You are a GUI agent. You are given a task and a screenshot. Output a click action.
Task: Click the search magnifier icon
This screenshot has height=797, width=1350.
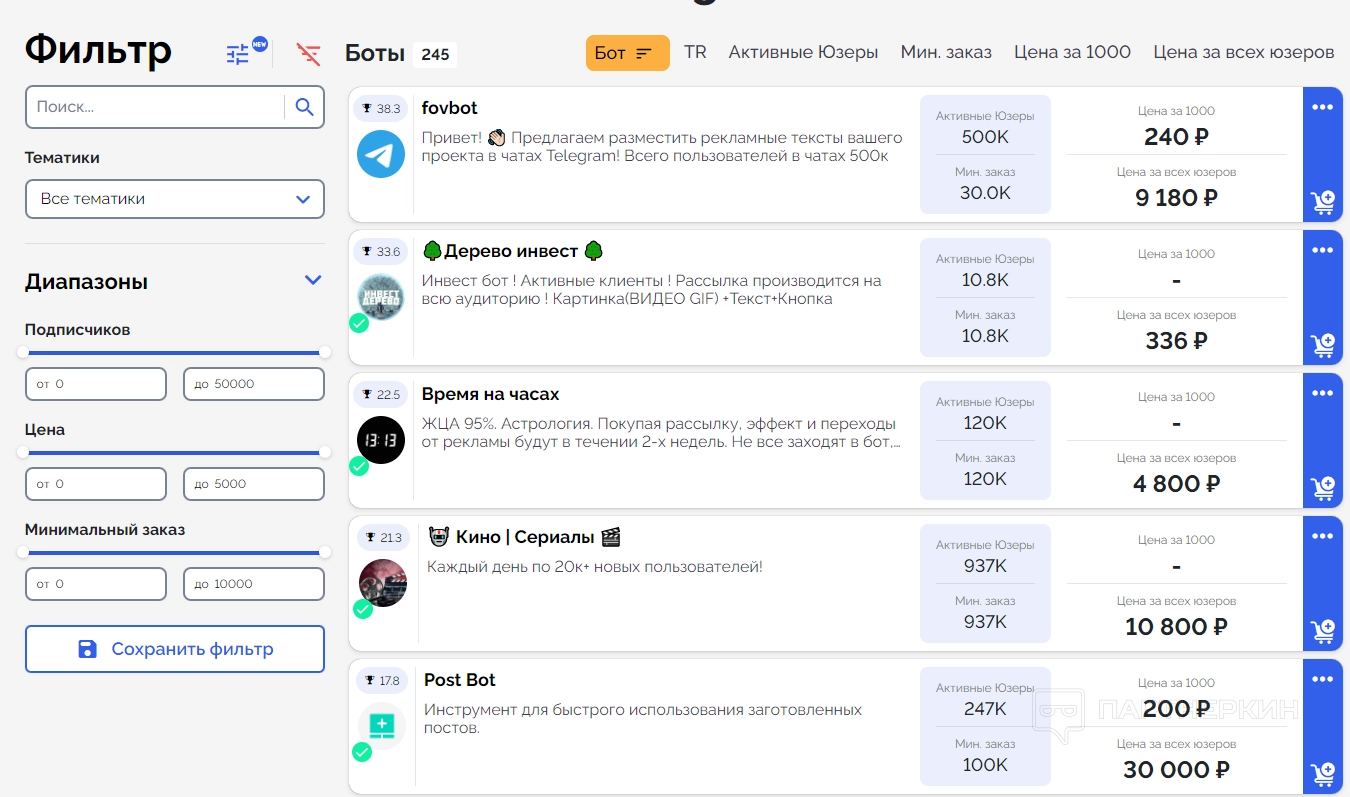click(305, 107)
